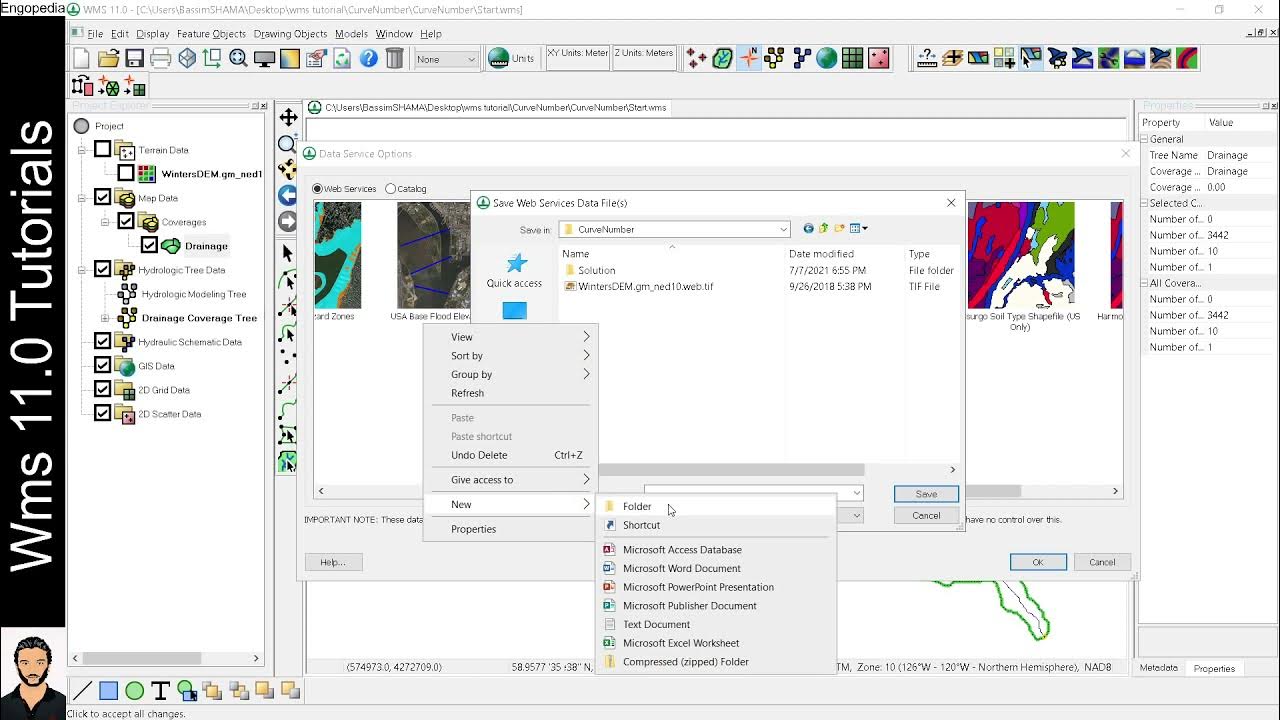Click the previous view blue back arrow
Screen dimensions: 1280x720
pyautogui.click(x=288, y=196)
